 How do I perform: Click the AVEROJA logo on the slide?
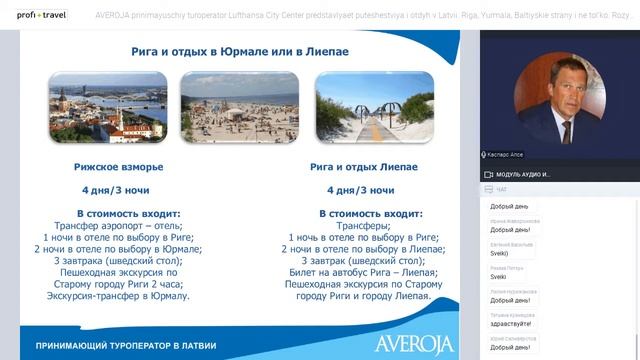tap(414, 345)
